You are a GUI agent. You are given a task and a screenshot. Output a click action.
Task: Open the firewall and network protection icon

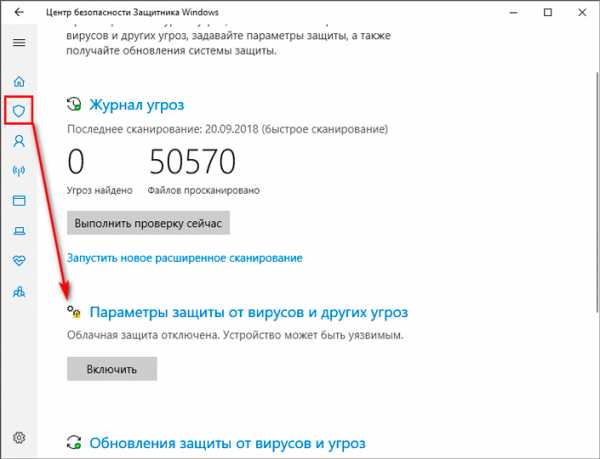pyautogui.click(x=19, y=171)
